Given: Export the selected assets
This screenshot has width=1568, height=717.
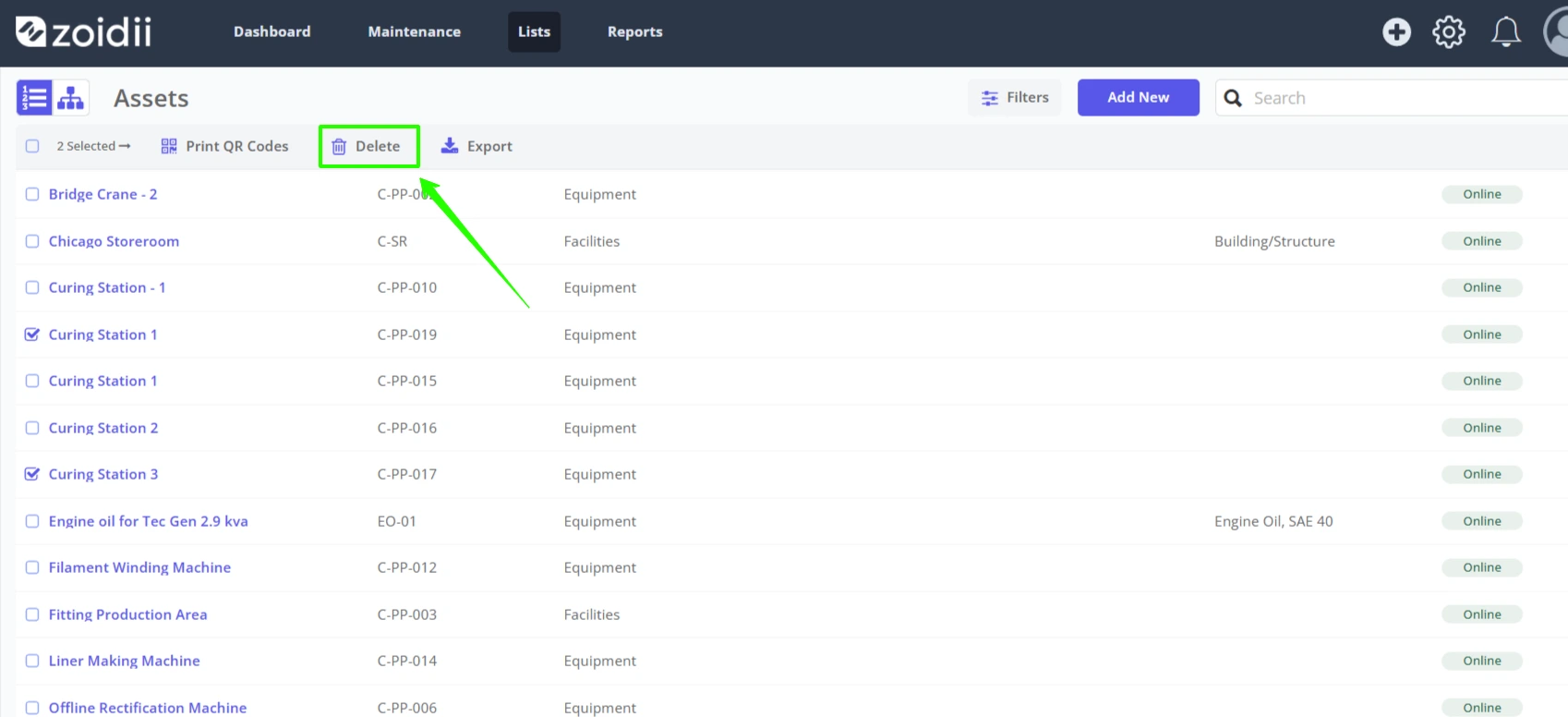Looking at the screenshot, I should coord(476,146).
